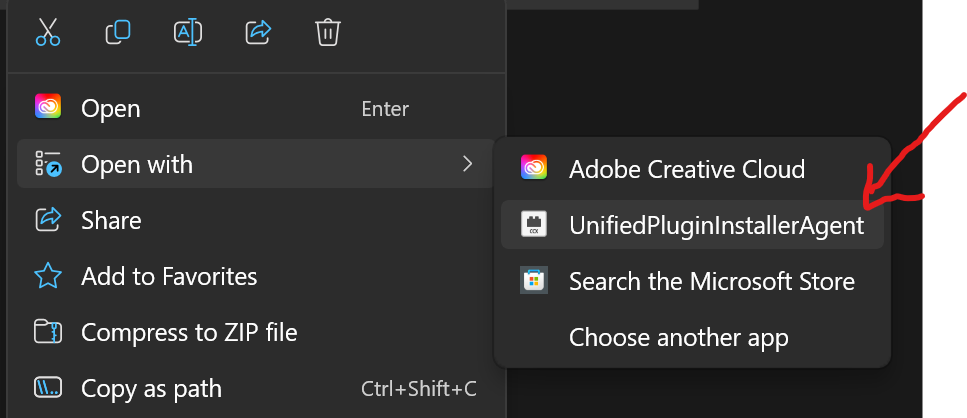967x418 pixels.
Task: Click the Open with list icon
Action: click(47, 163)
